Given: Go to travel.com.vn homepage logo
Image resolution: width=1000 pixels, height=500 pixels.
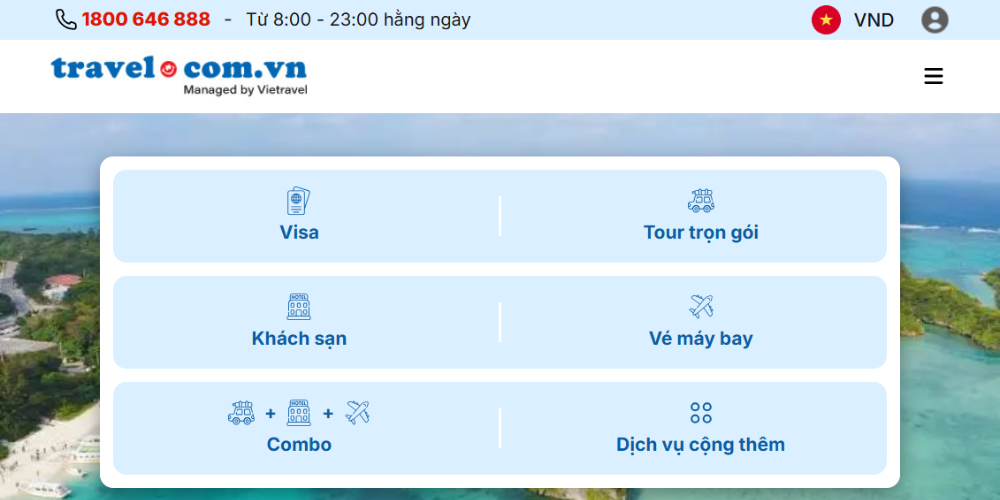Looking at the screenshot, I should pyautogui.click(x=179, y=76).
